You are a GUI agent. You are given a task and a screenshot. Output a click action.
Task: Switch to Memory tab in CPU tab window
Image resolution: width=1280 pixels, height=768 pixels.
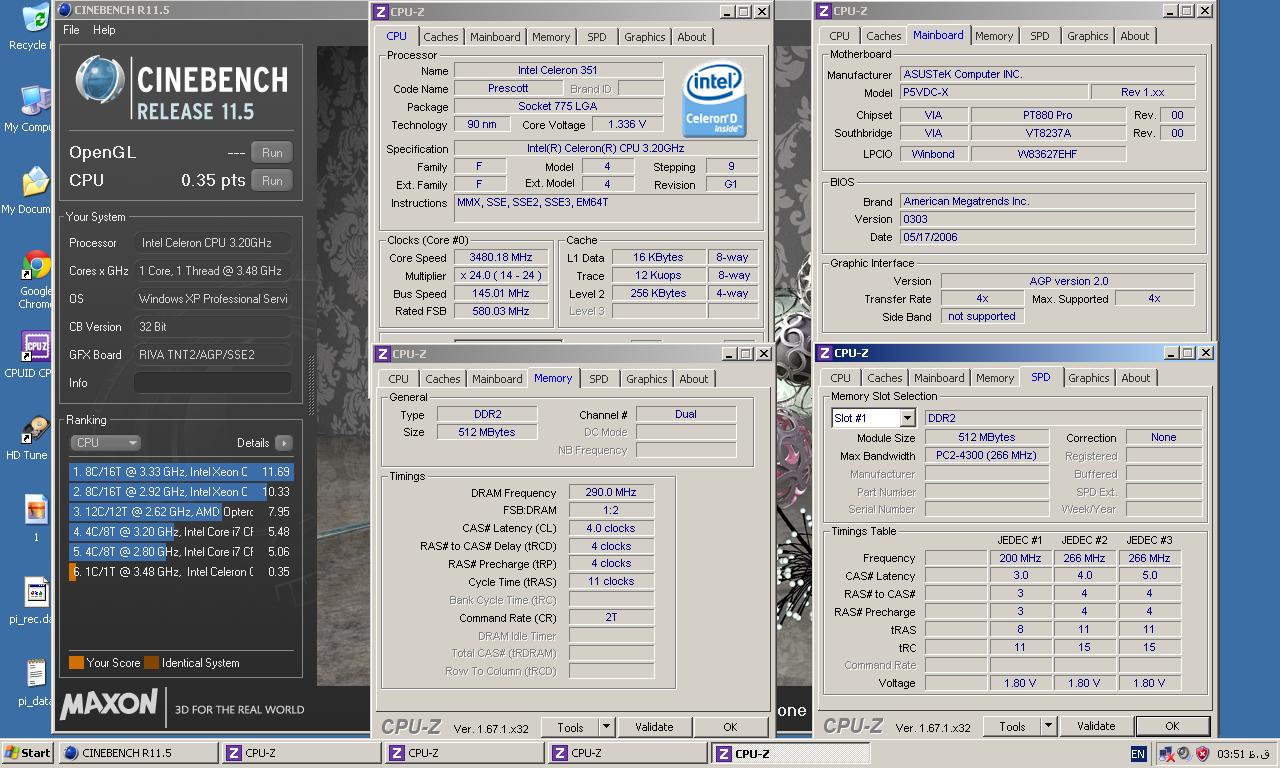click(551, 37)
